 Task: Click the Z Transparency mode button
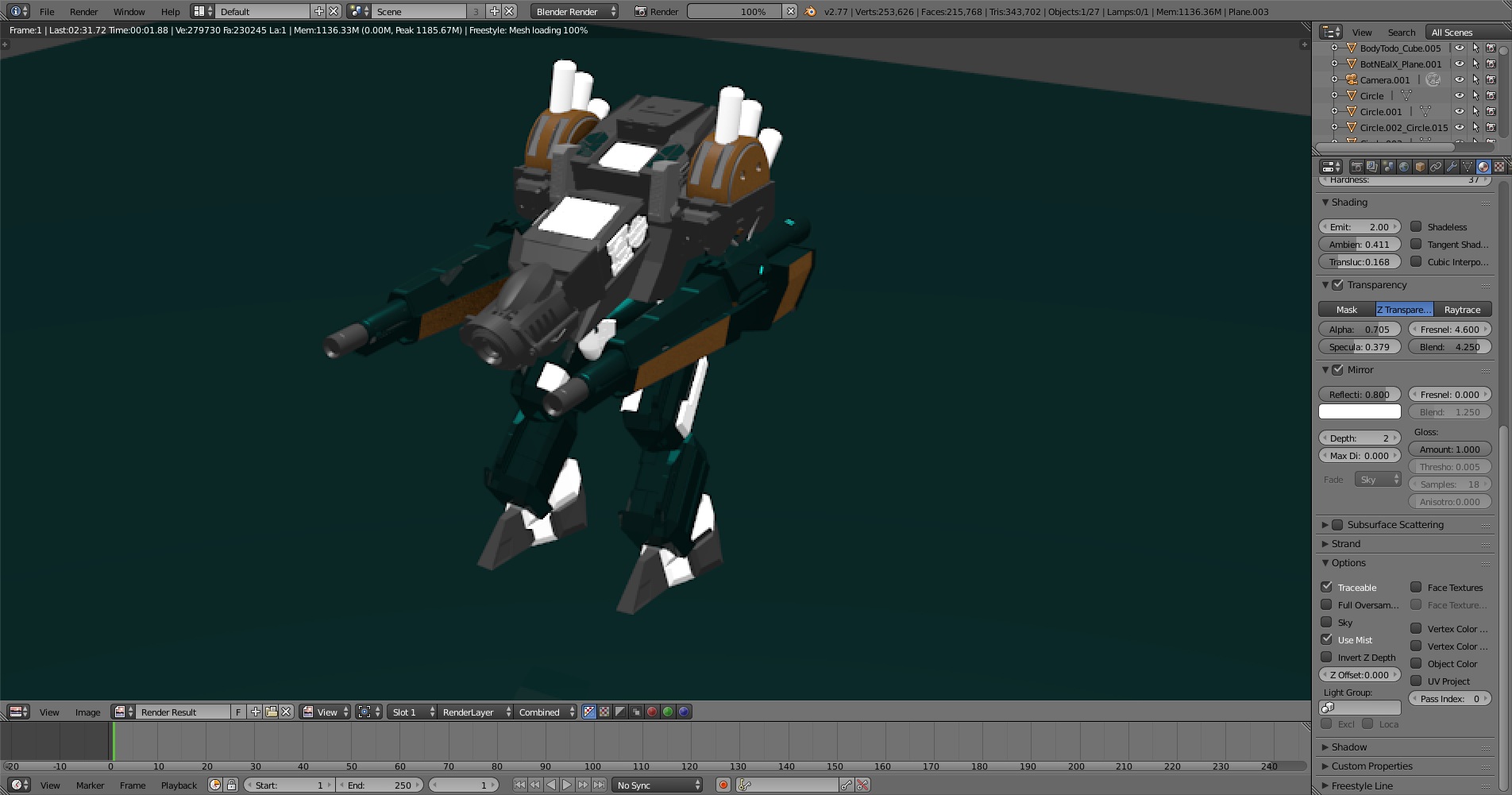1405,309
